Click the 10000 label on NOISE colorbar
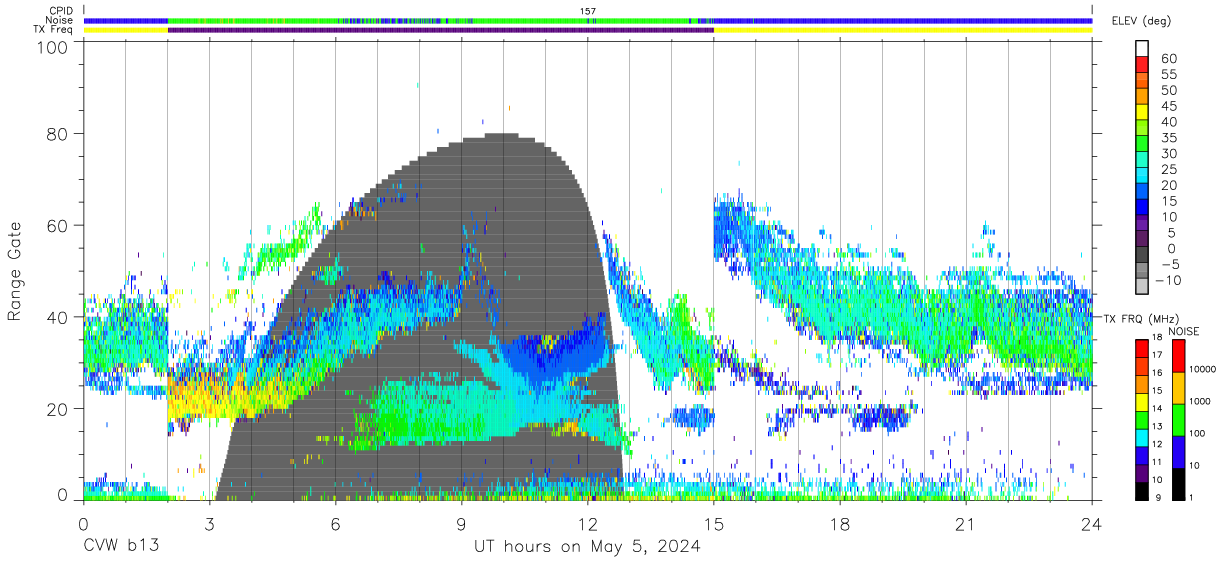 [x=1201, y=370]
